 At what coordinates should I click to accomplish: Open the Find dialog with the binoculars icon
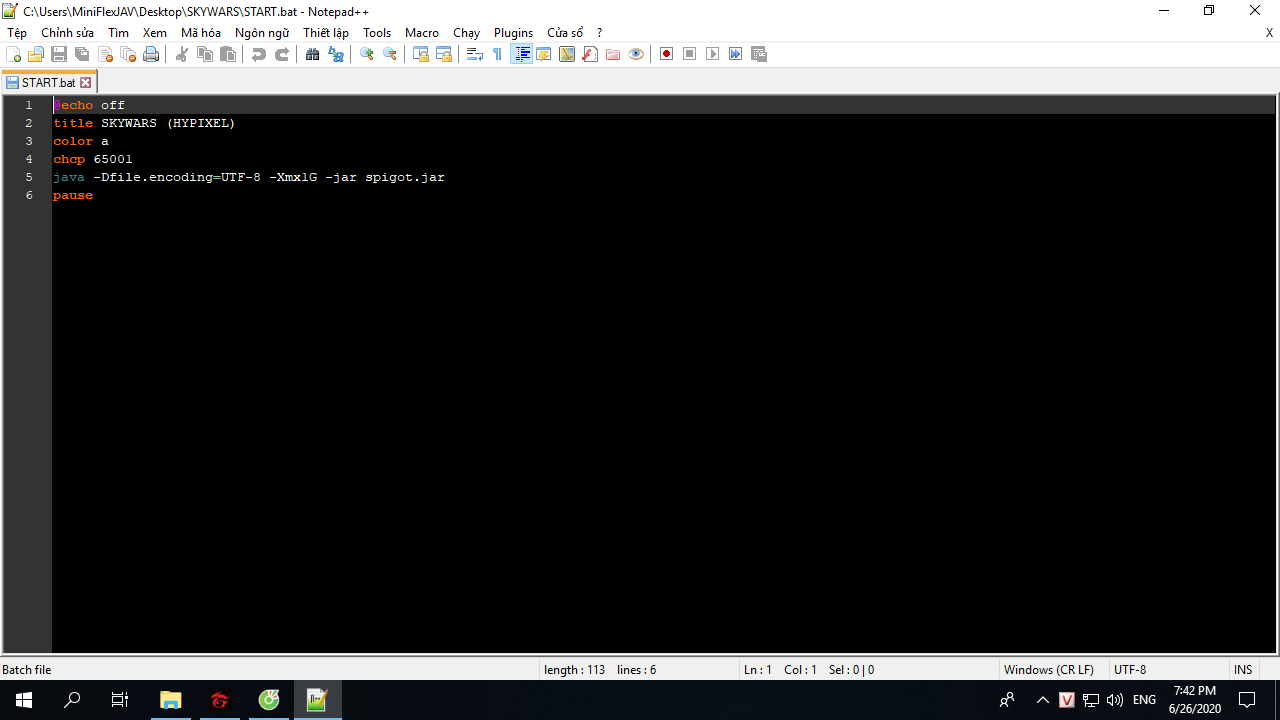313,54
